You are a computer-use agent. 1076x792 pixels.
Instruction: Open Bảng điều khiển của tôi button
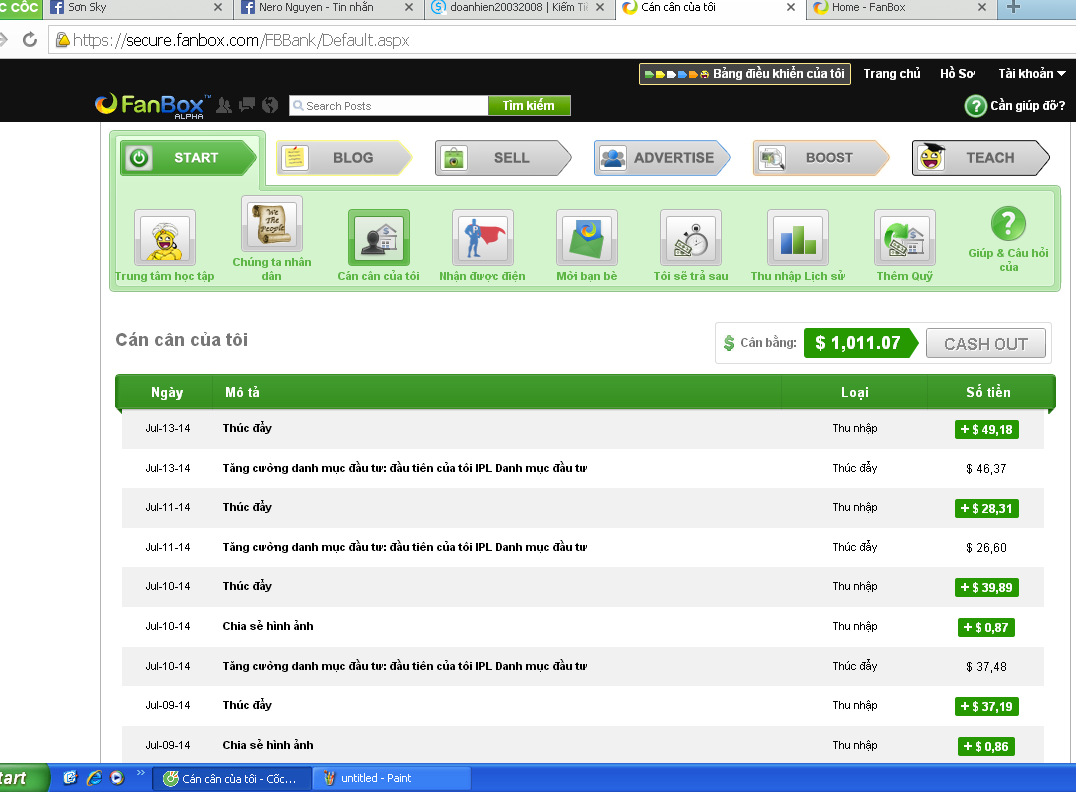(x=745, y=73)
